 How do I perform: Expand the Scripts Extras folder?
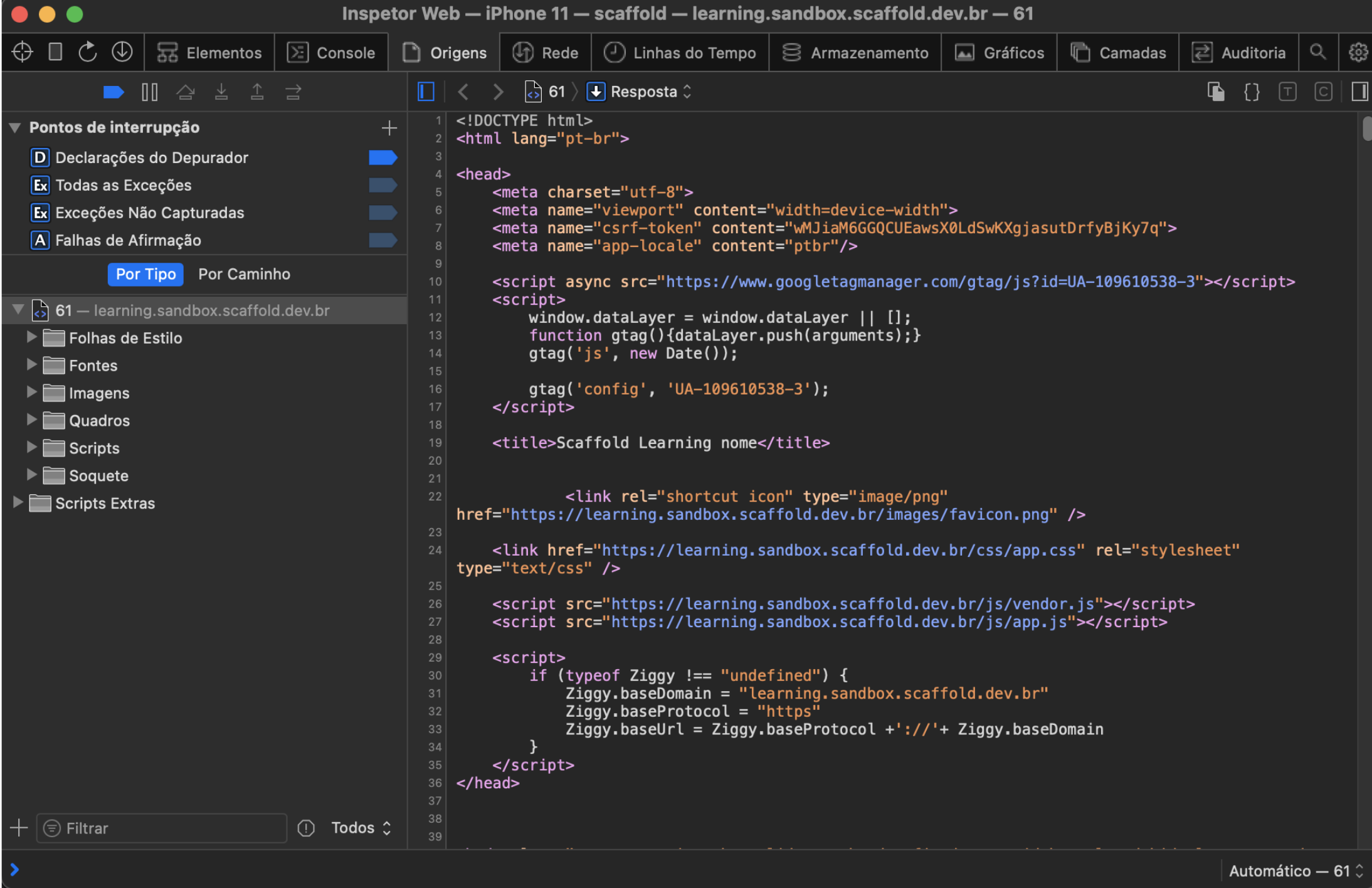[18, 503]
